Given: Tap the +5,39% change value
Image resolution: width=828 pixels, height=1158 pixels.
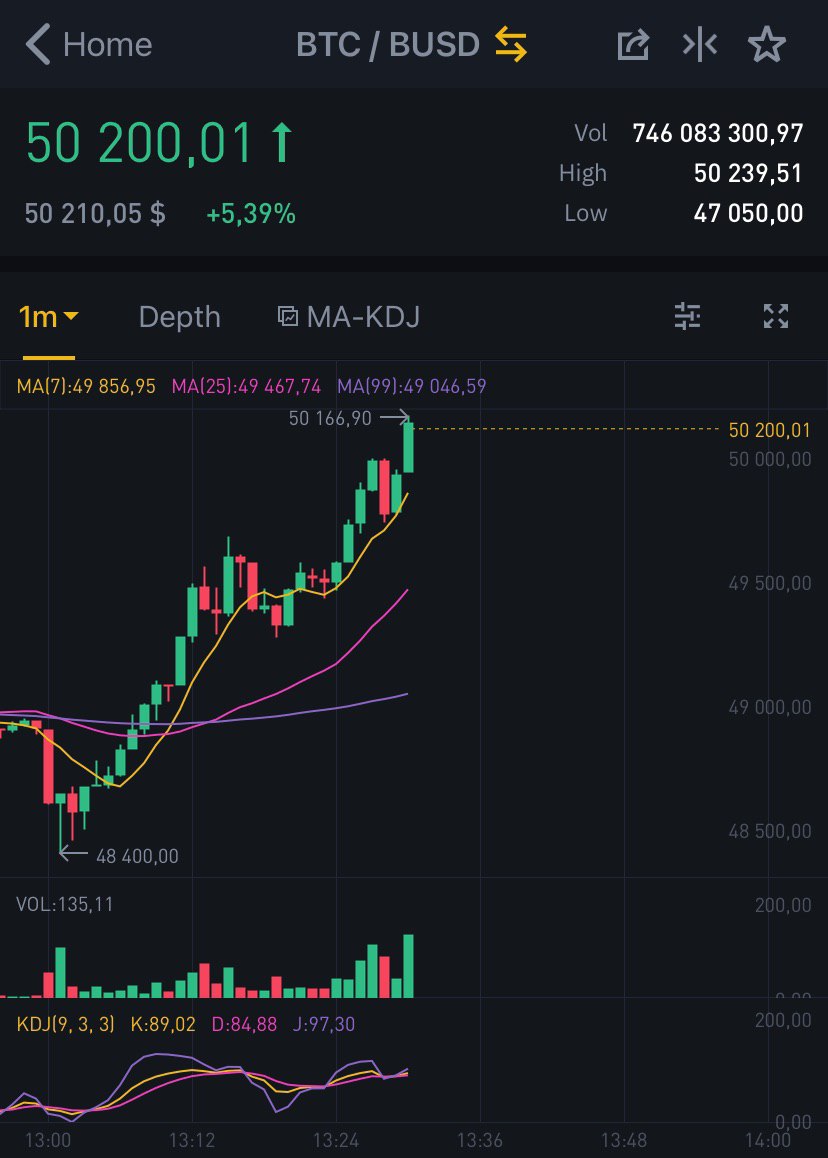Looking at the screenshot, I should coord(251,214).
